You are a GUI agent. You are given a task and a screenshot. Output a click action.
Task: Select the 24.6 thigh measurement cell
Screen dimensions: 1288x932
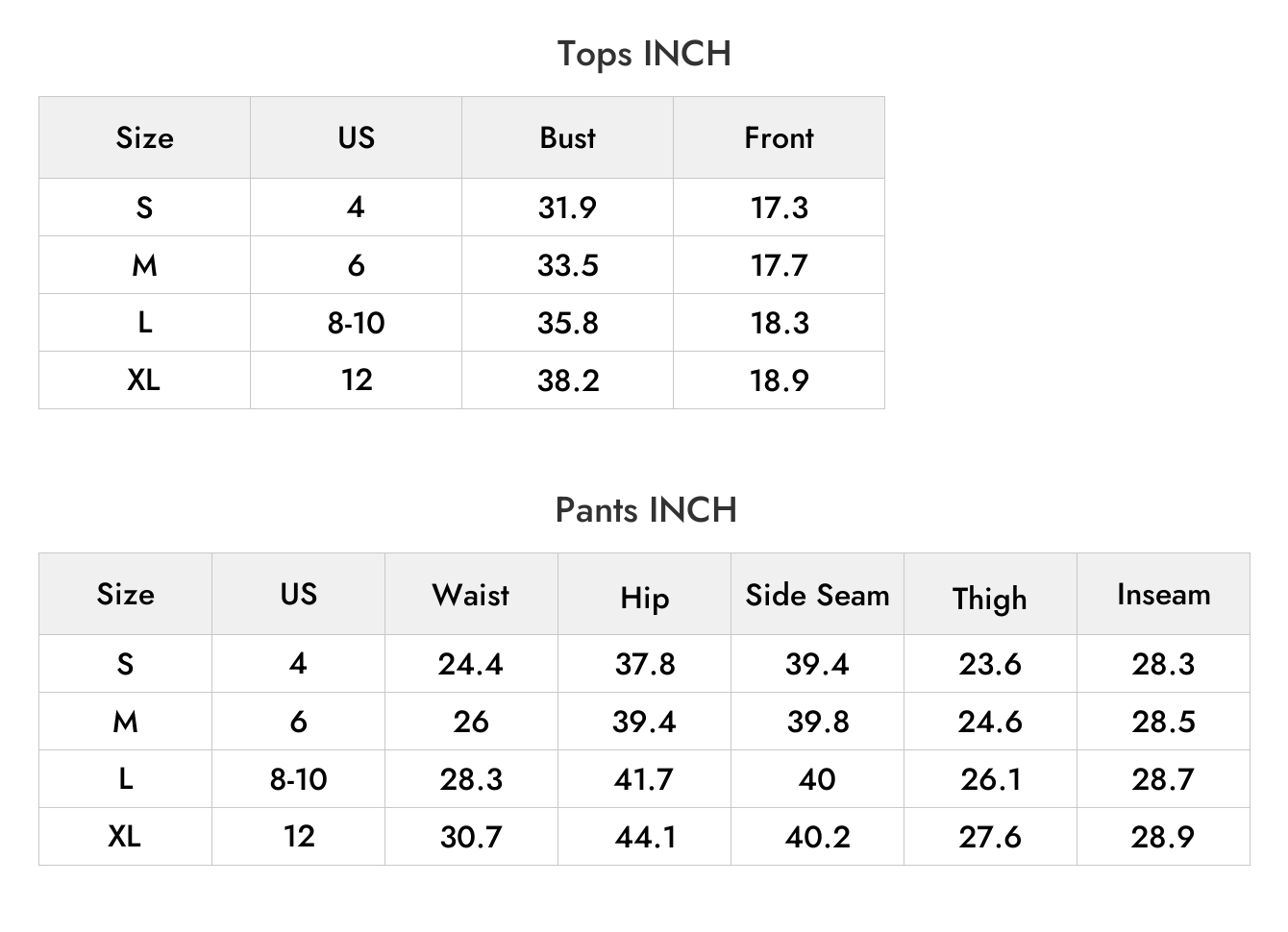coord(990,722)
